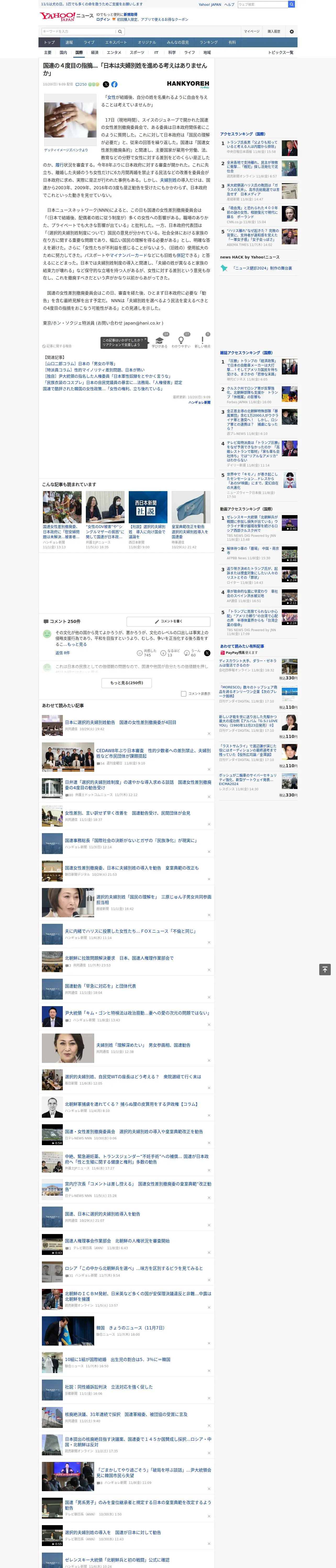Click the もっと見る(250件) button
This screenshot has width=336, height=1568.
coord(127,683)
